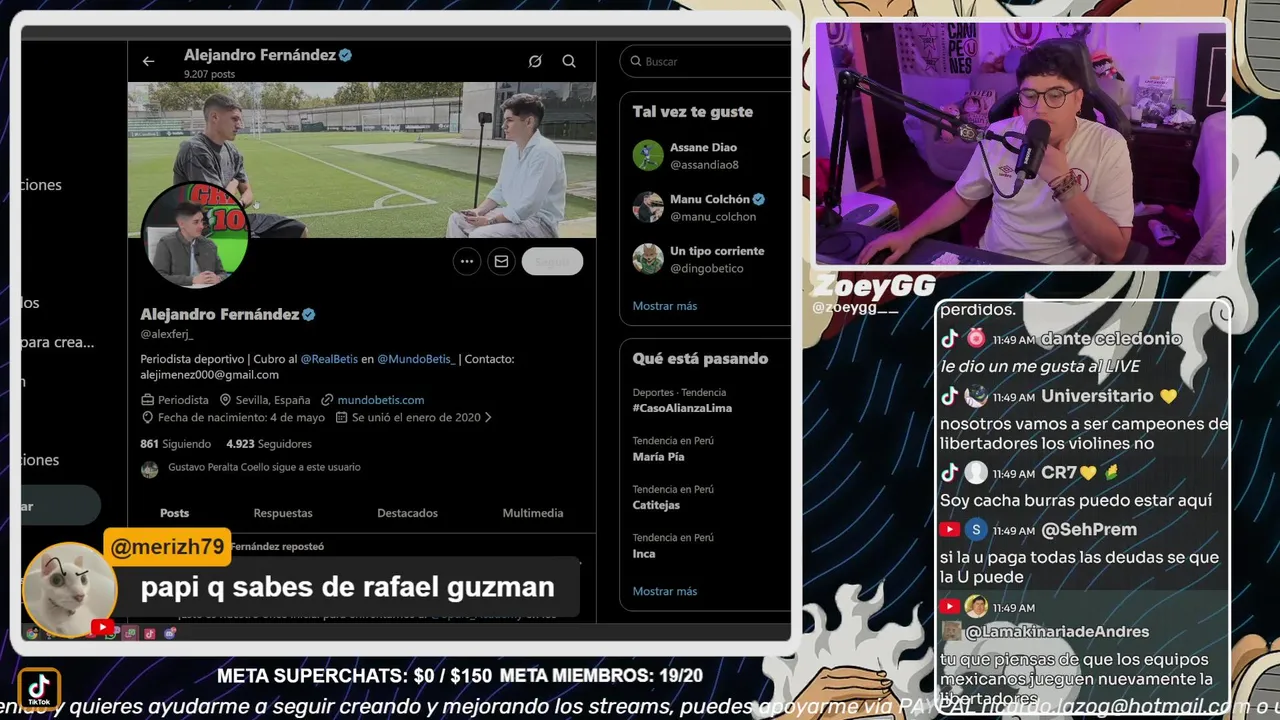Image resolution: width=1280 pixels, height=720 pixels.
Task: Click the TikTok icon in the taskbar
Action: coord(149,633)
